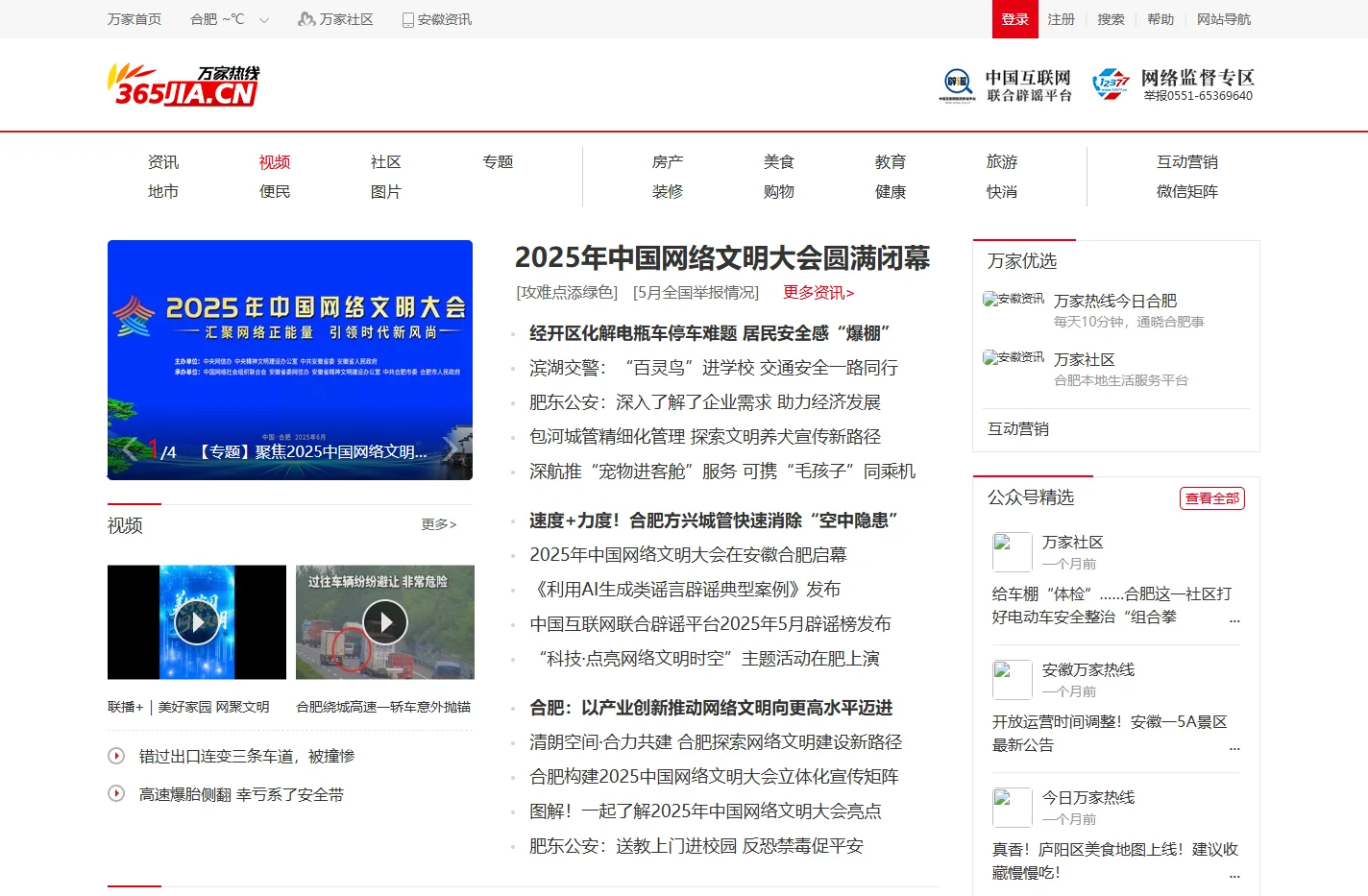Click play icon beside 错过出口连变三条车道
This screenshot has height=896, width=1368.
pyautogui.click(x=116, y=756)
